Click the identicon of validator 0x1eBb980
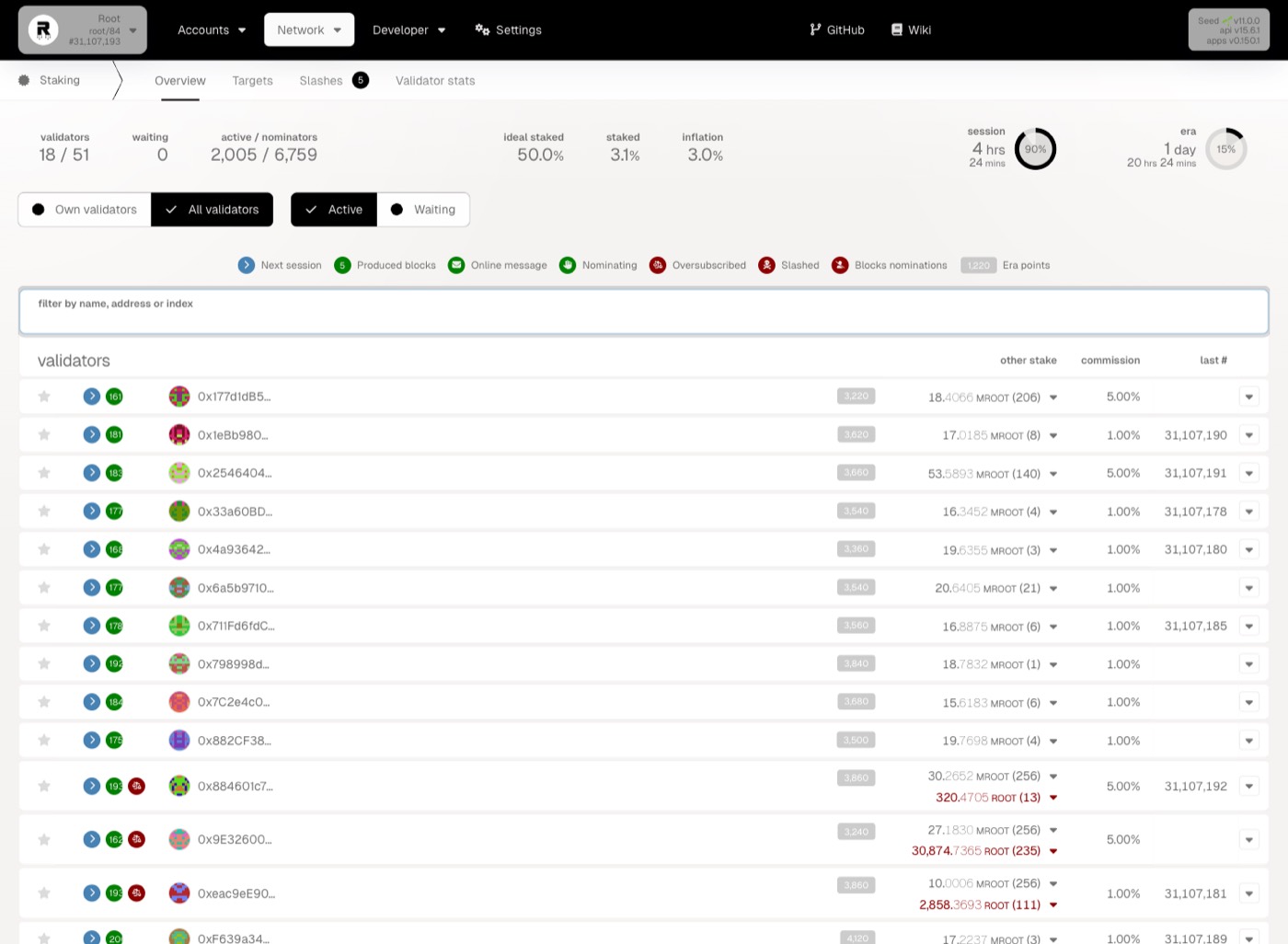Screen dimensions: 1288x944 point(179,435)
